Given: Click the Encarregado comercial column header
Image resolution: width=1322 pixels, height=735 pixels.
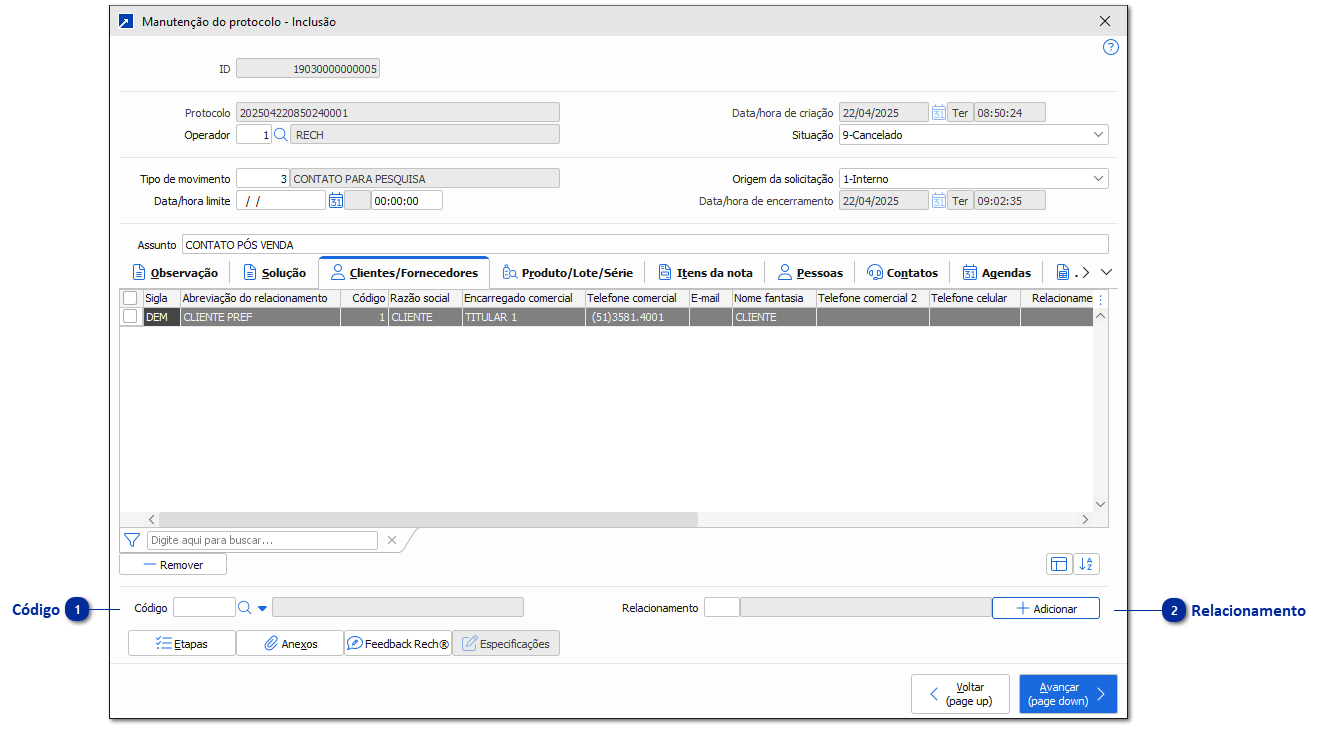Looking at the screenshot, I should pyautogui.click(x=523, y=298).
